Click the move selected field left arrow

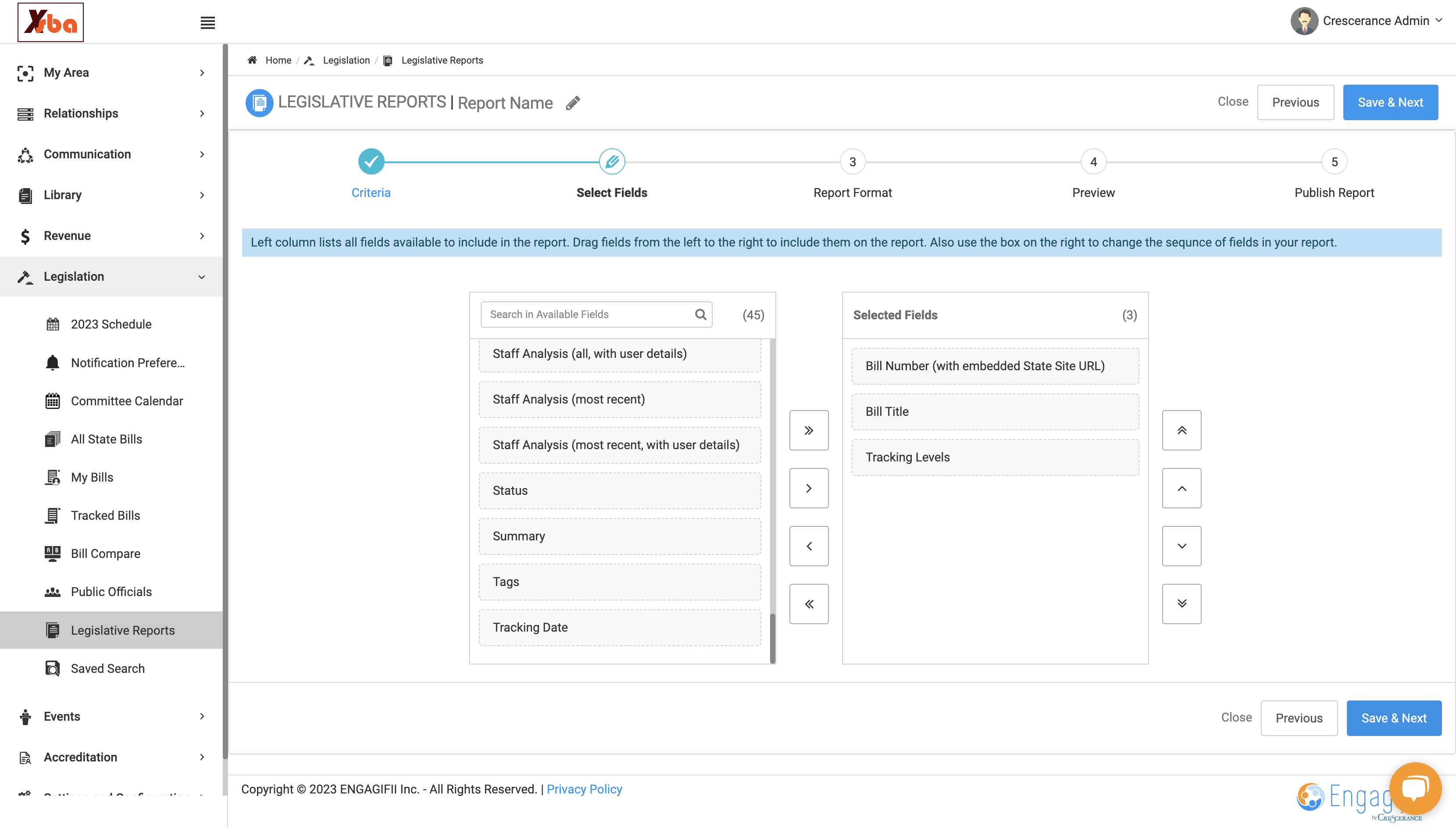(x=808, y=547)
